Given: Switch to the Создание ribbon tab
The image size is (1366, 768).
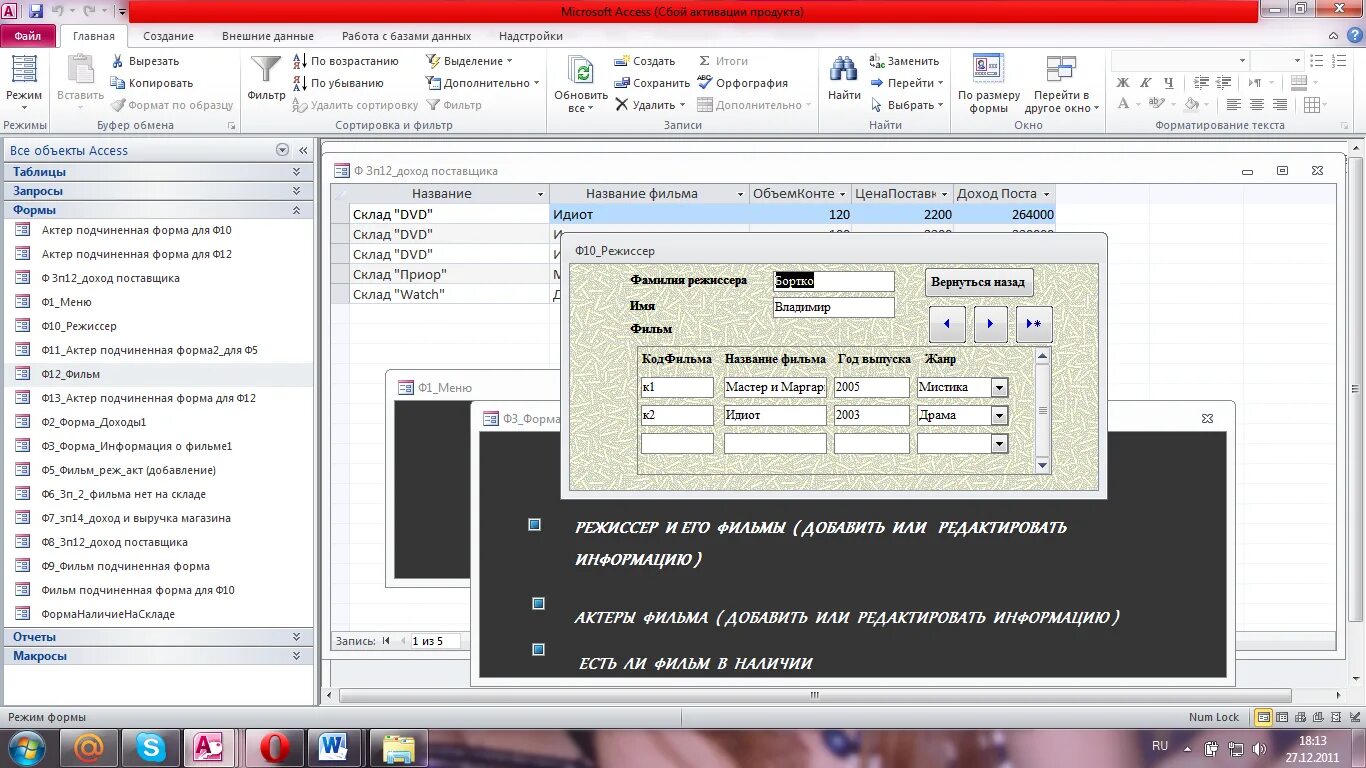Looking at the screenshot, I should 168,36.
